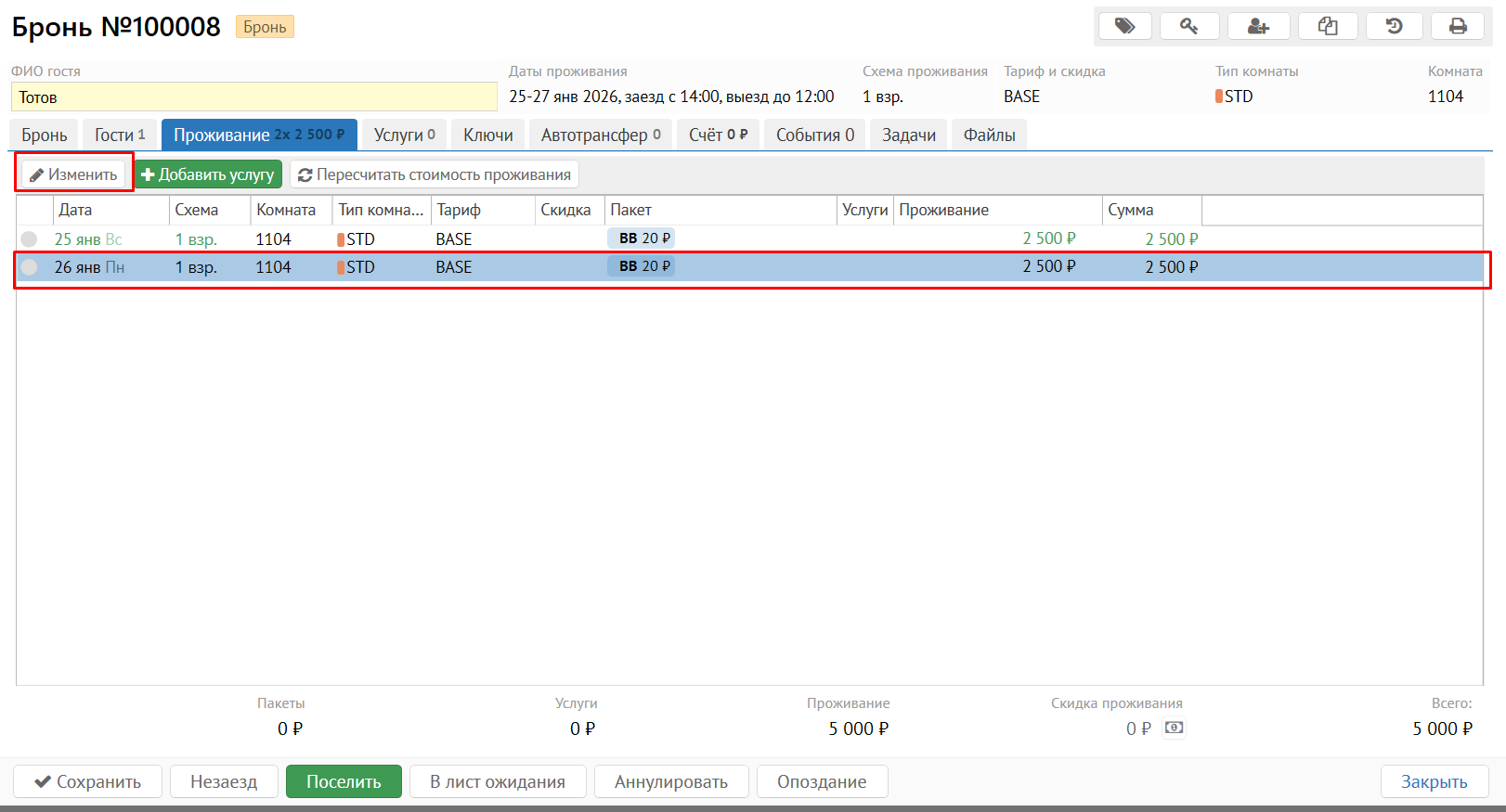Open the События 0 tab
Image resolution: width=1506 pixels, height=812 pixels.
815,135
